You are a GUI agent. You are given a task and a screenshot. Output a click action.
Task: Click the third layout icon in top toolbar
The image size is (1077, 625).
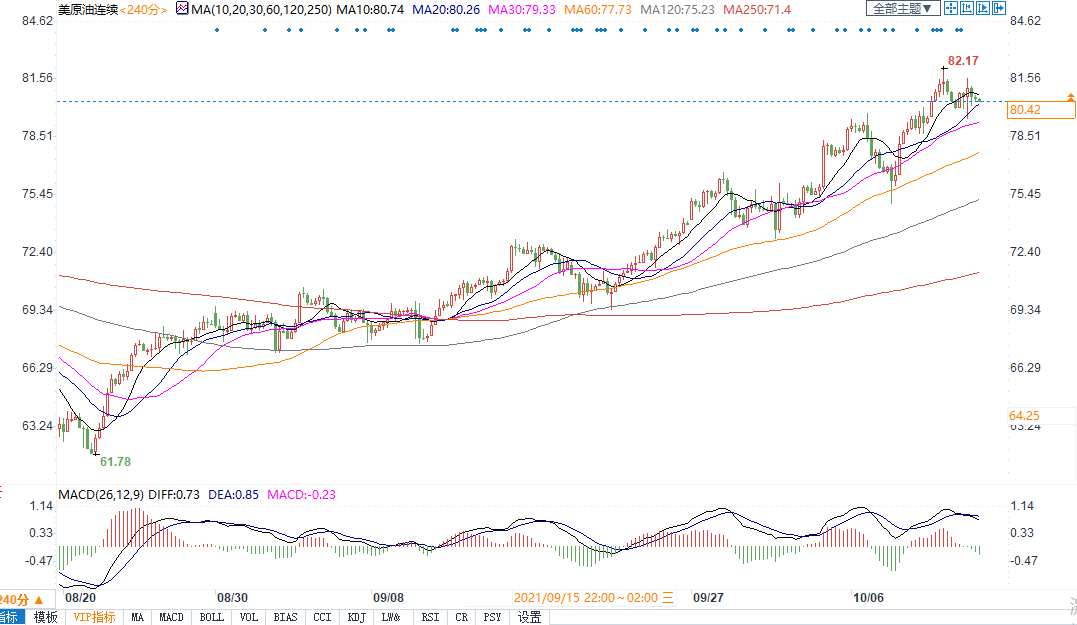[x=984, y=9]
